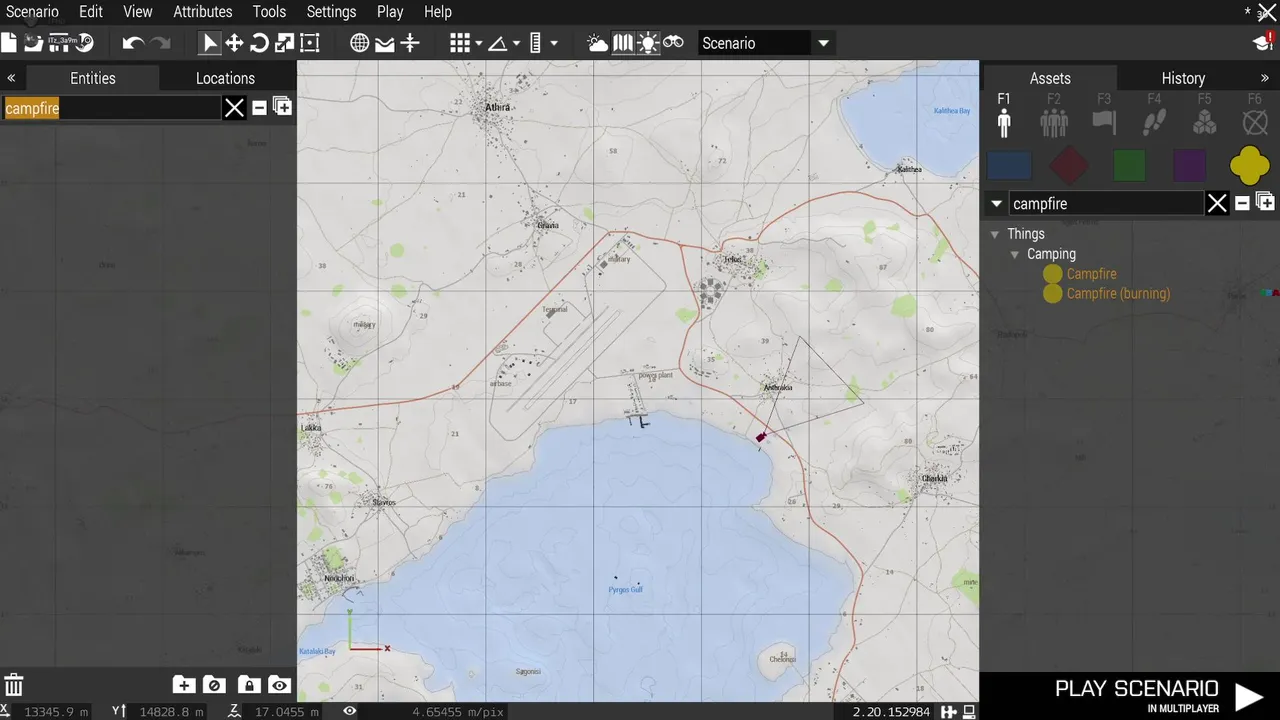Image resolution: width=1280 pixels, height=720 pixels.
Task: Select the F3 Triggers flag mode
Action: 1104,115
